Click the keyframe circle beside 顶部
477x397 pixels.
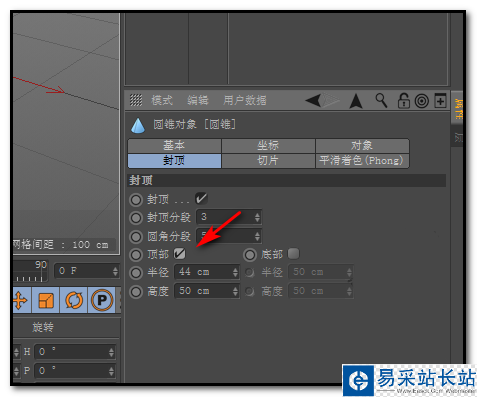tap(136, 255)
